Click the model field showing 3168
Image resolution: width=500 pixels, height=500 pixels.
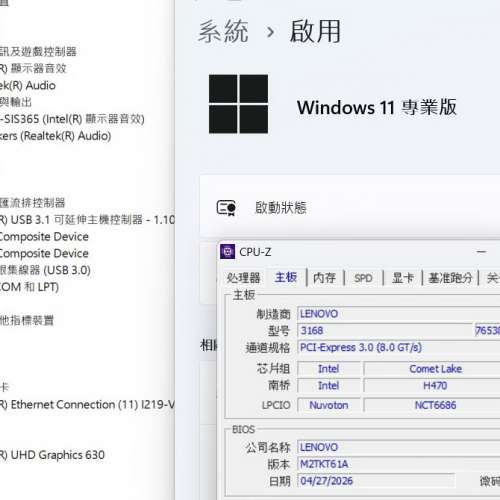(385, 330)
